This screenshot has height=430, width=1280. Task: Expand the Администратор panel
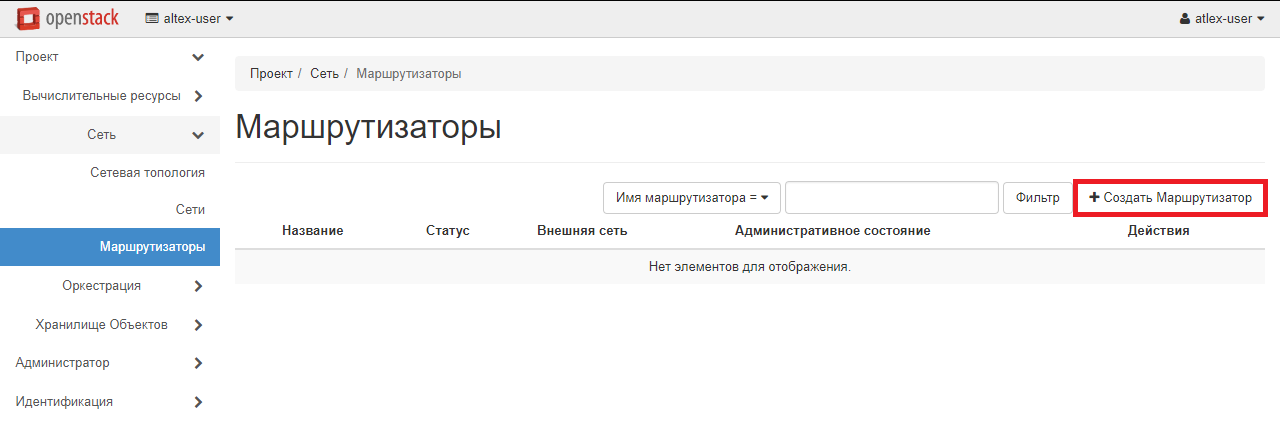click(110, 362)
